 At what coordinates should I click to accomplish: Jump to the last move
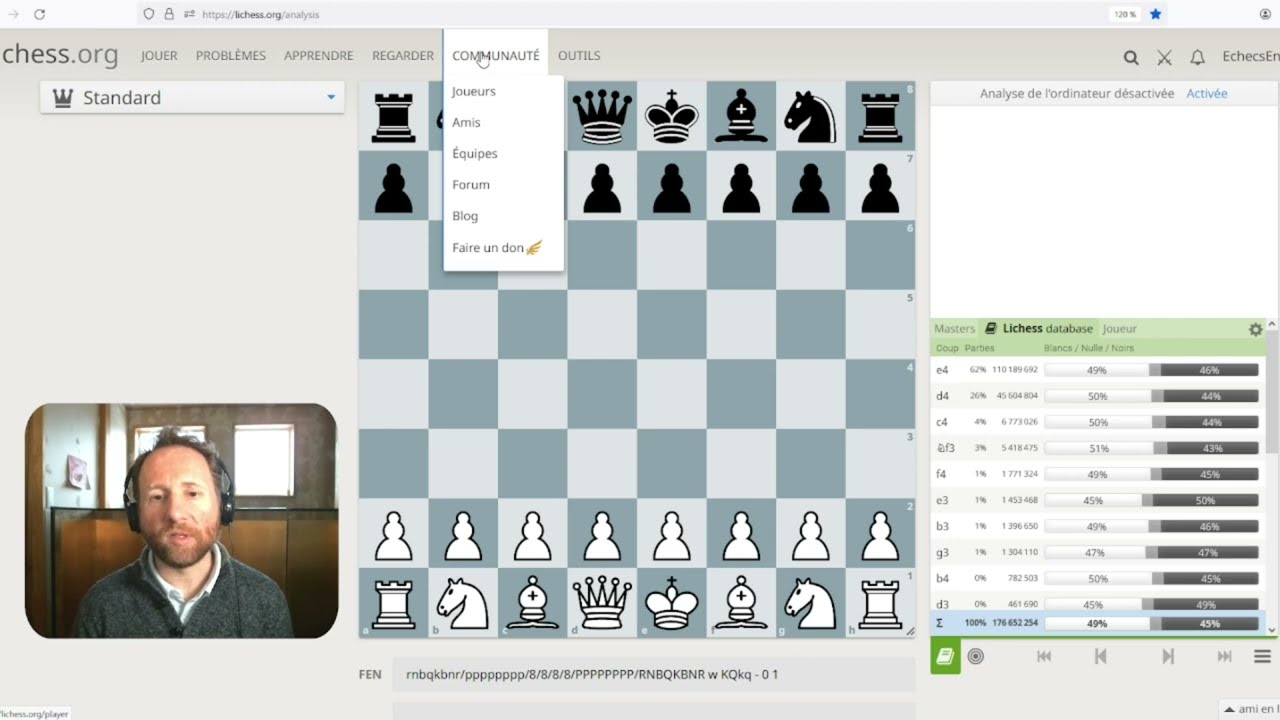tap(1224, 656)
